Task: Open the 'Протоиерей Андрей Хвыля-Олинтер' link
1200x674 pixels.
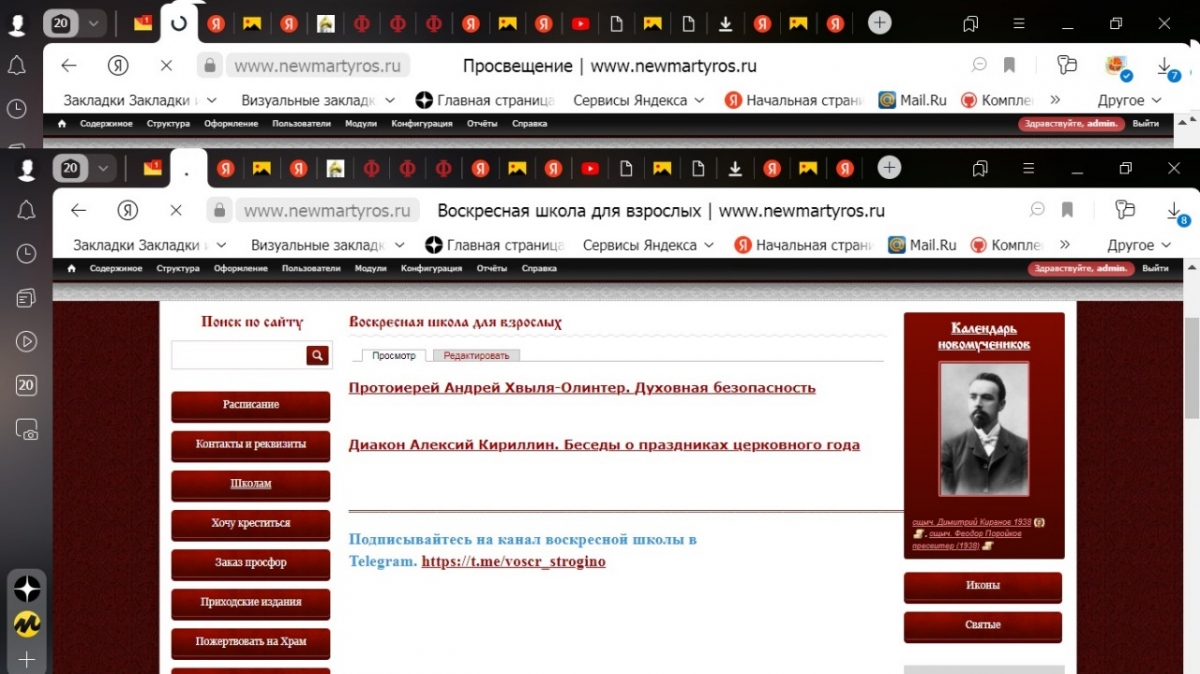Action: pos(581,388)
